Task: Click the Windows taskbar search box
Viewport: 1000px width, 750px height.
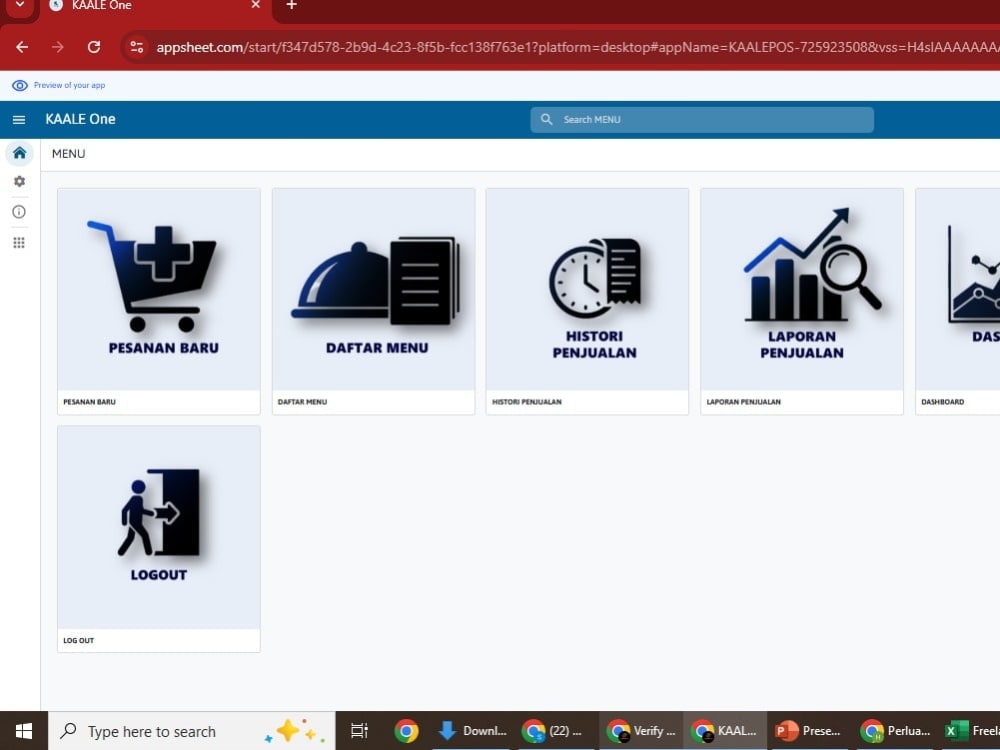Action: coord(191,731)
